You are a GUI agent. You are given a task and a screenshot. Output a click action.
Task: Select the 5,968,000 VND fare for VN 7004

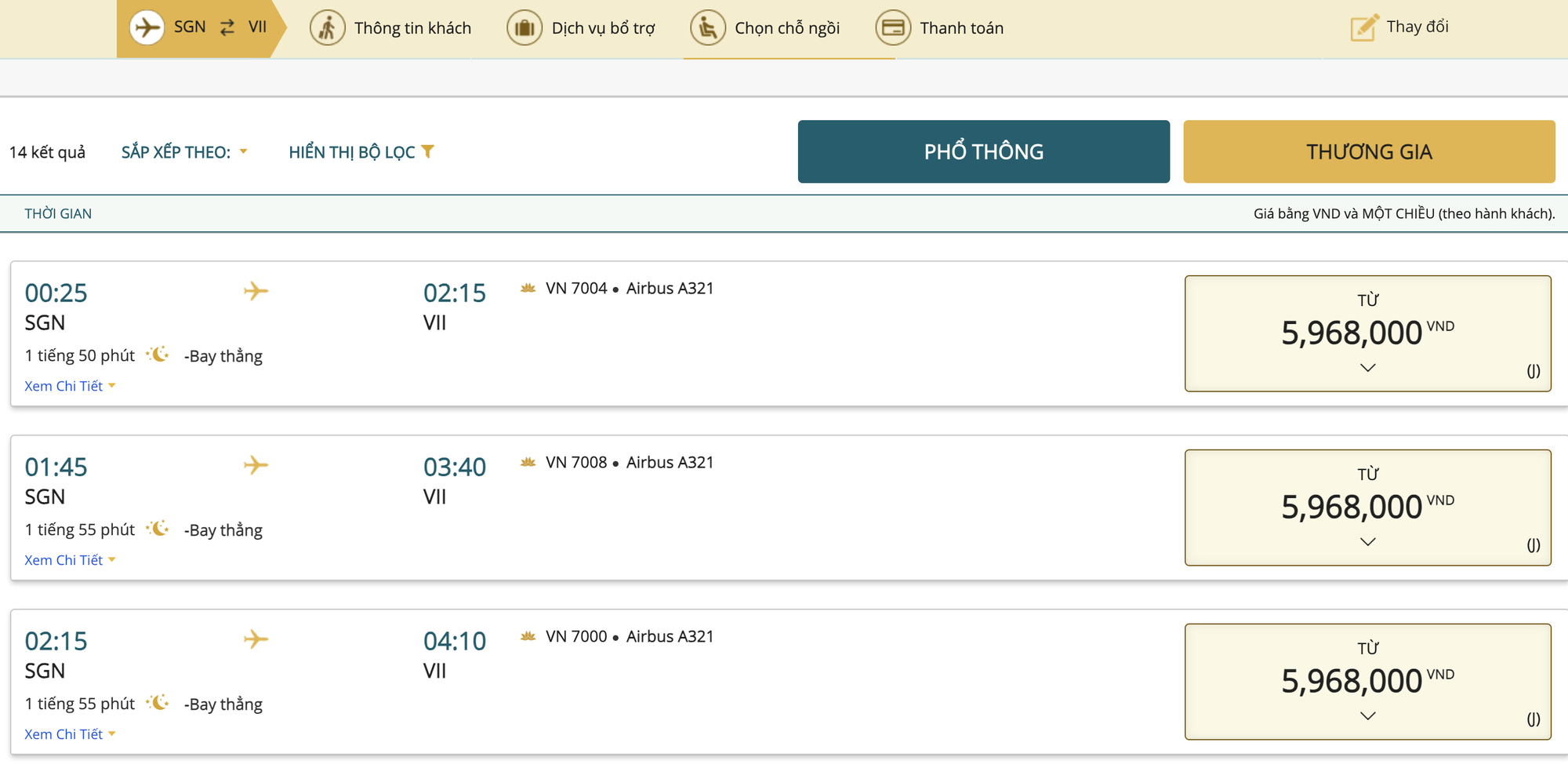tap(1368, 333)
